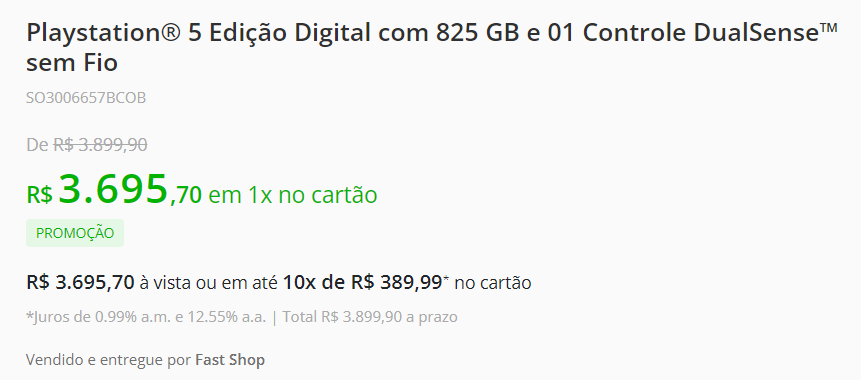
Task: Click the 'Total R$ 3.899,90 a prazo' text
Action: pos(370,317)
